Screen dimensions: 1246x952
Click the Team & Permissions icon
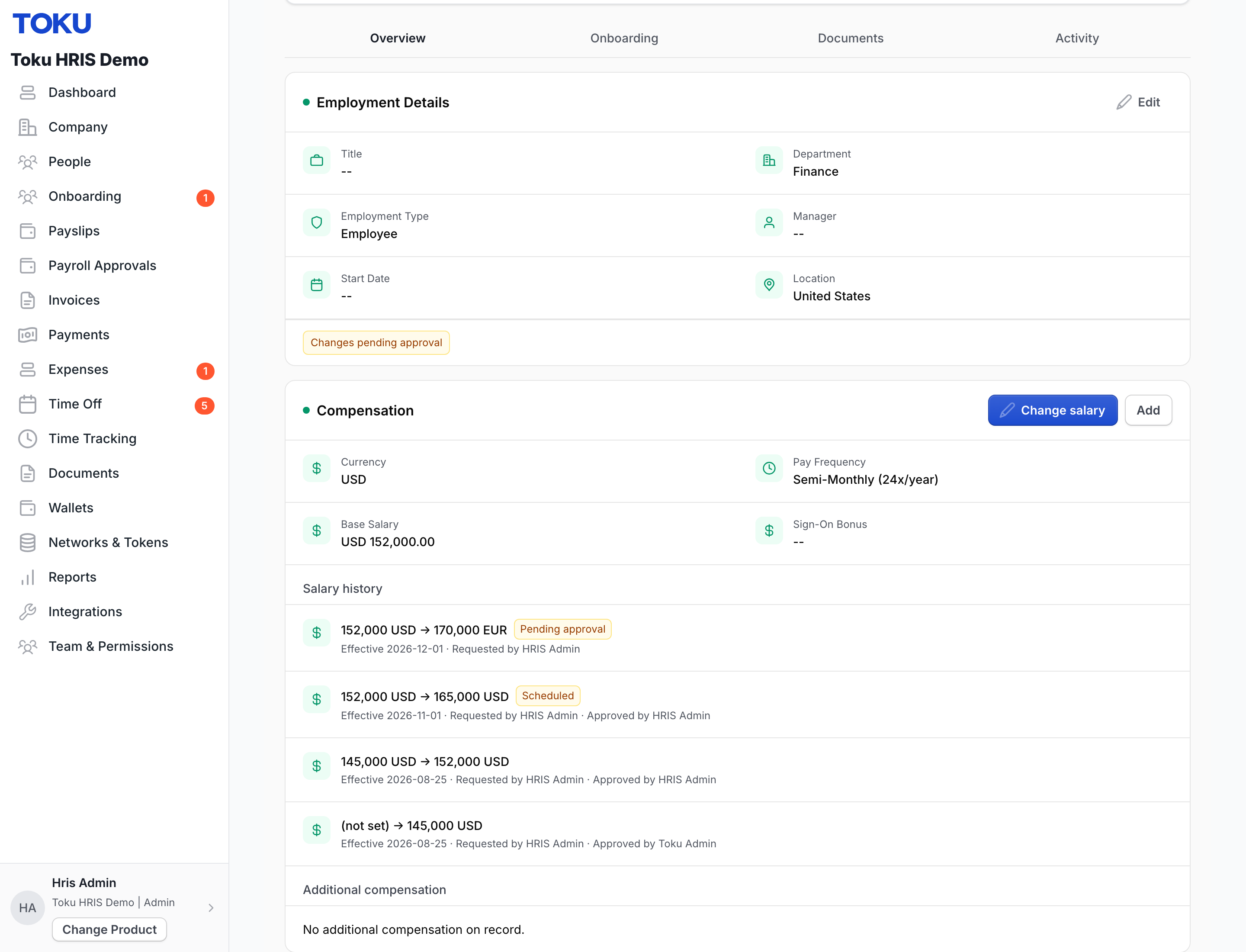pos(27,646)
